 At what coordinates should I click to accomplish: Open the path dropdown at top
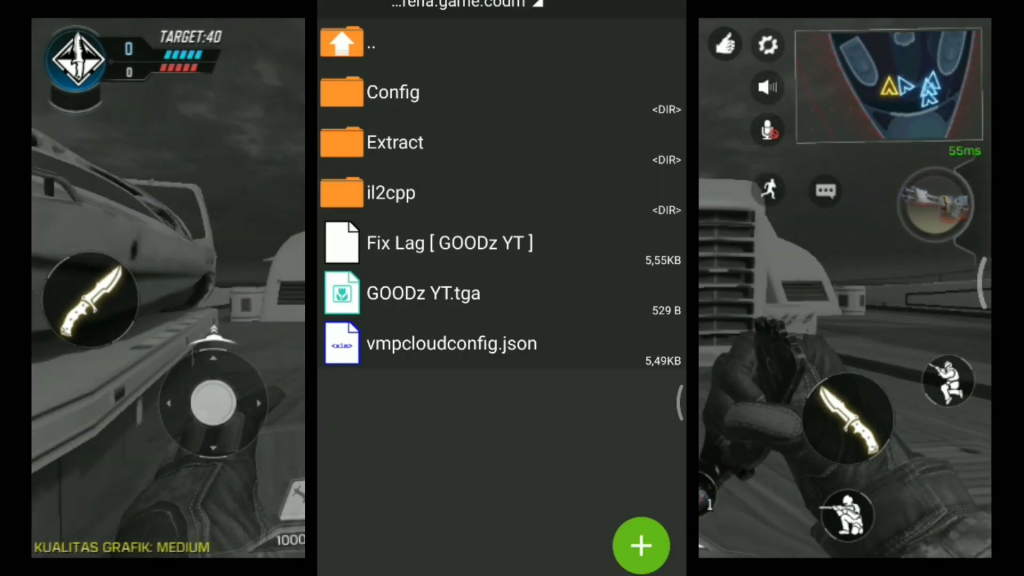[468, 4]
